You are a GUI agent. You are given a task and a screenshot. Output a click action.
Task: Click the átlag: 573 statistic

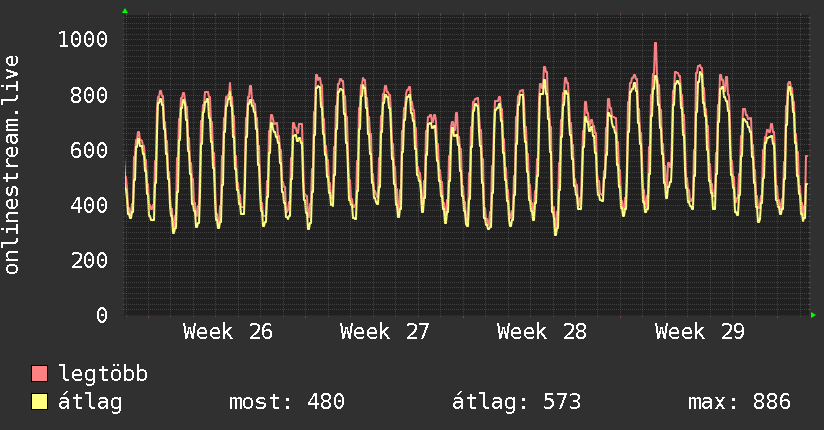(x=517, y=402)
